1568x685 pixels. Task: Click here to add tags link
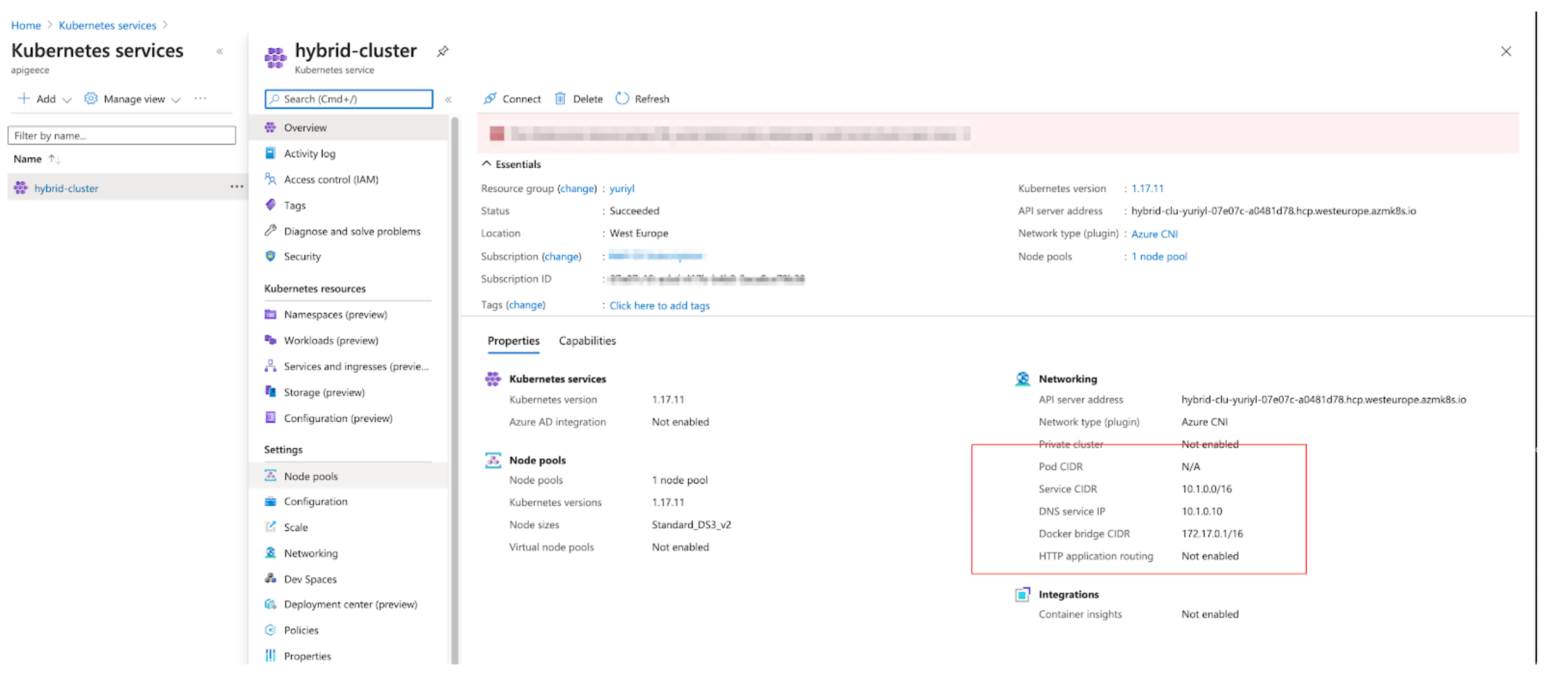click(659, 305)
